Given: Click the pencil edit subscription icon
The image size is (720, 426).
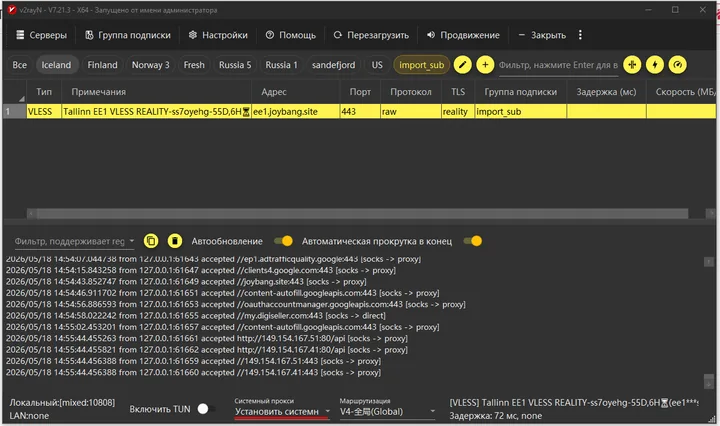Looking at the screenshot, I should (462, 65).
